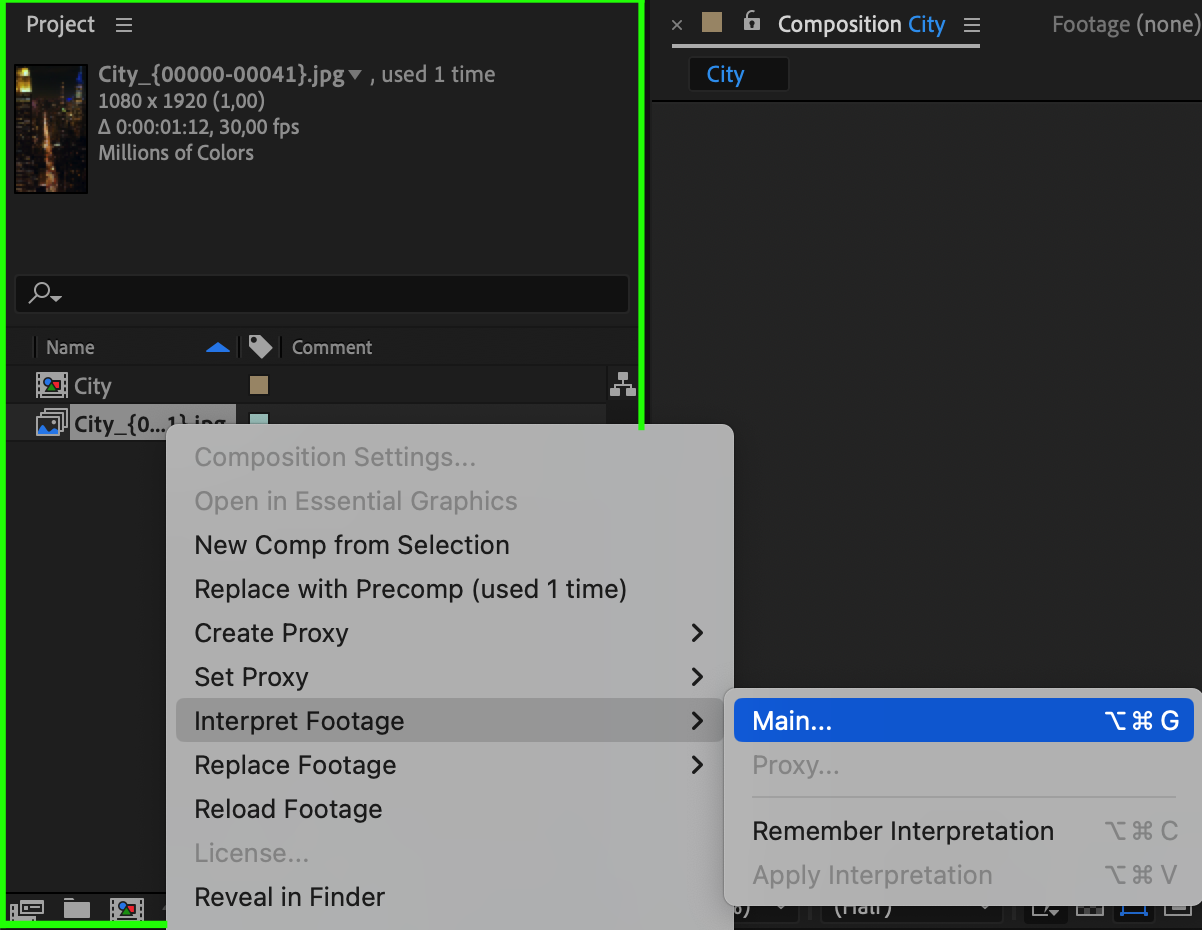This screenshot has height=930, width=1202.
Task: Expand the footage name dropdown arrow
Action: 355,75
